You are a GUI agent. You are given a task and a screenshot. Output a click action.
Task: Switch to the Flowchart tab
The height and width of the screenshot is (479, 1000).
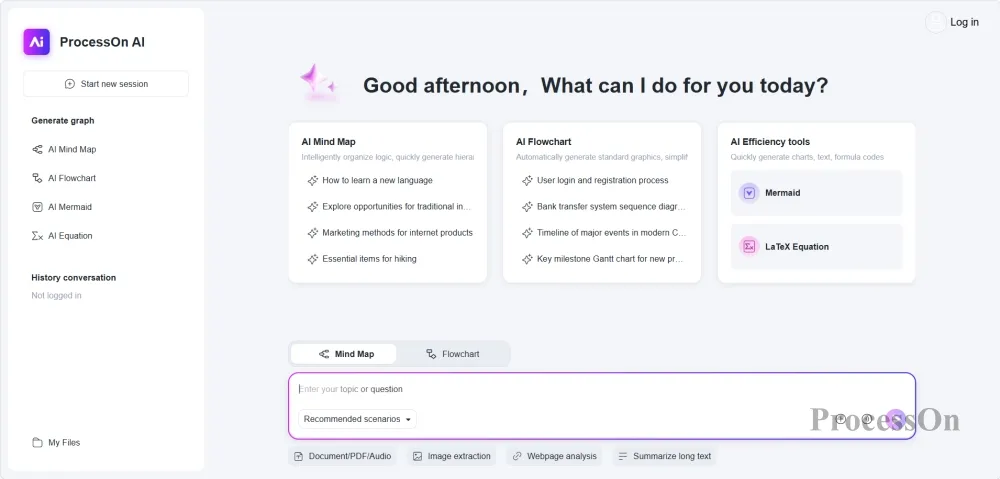tap(453, 354)
